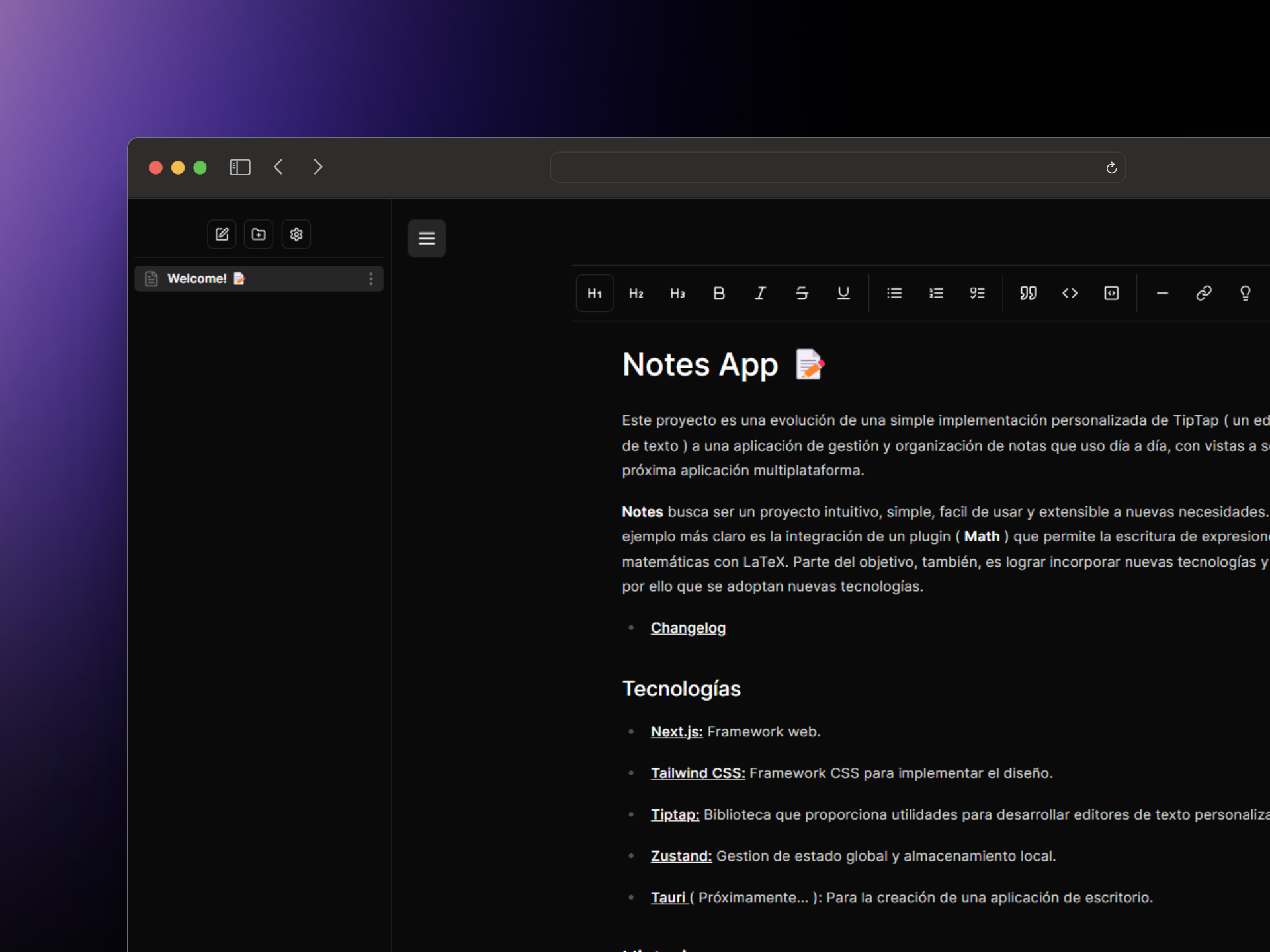Open settings gear in notes sidebar
The height and width of the screenshot is (952, 1270).
[296, 235]
